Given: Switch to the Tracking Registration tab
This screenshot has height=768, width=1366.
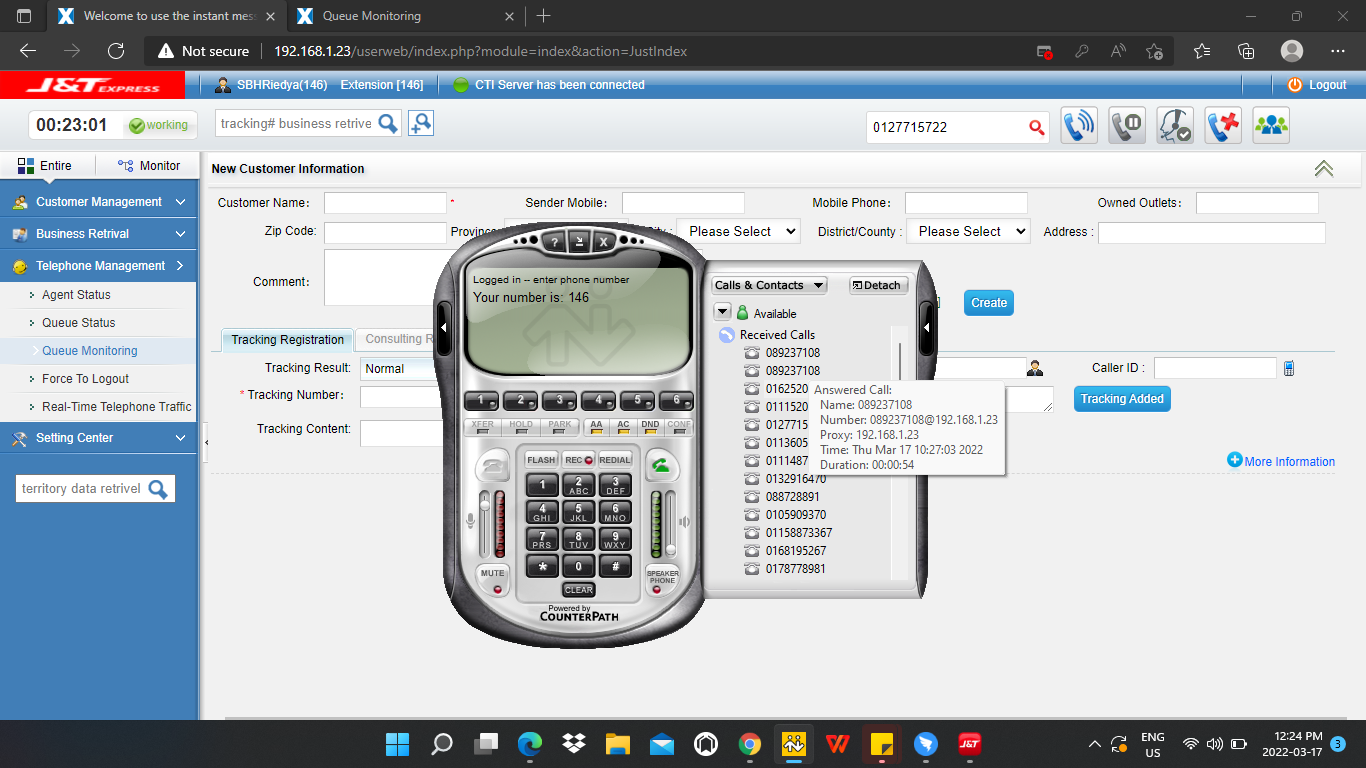Looking at the screenshot, I should coord(288,340).
